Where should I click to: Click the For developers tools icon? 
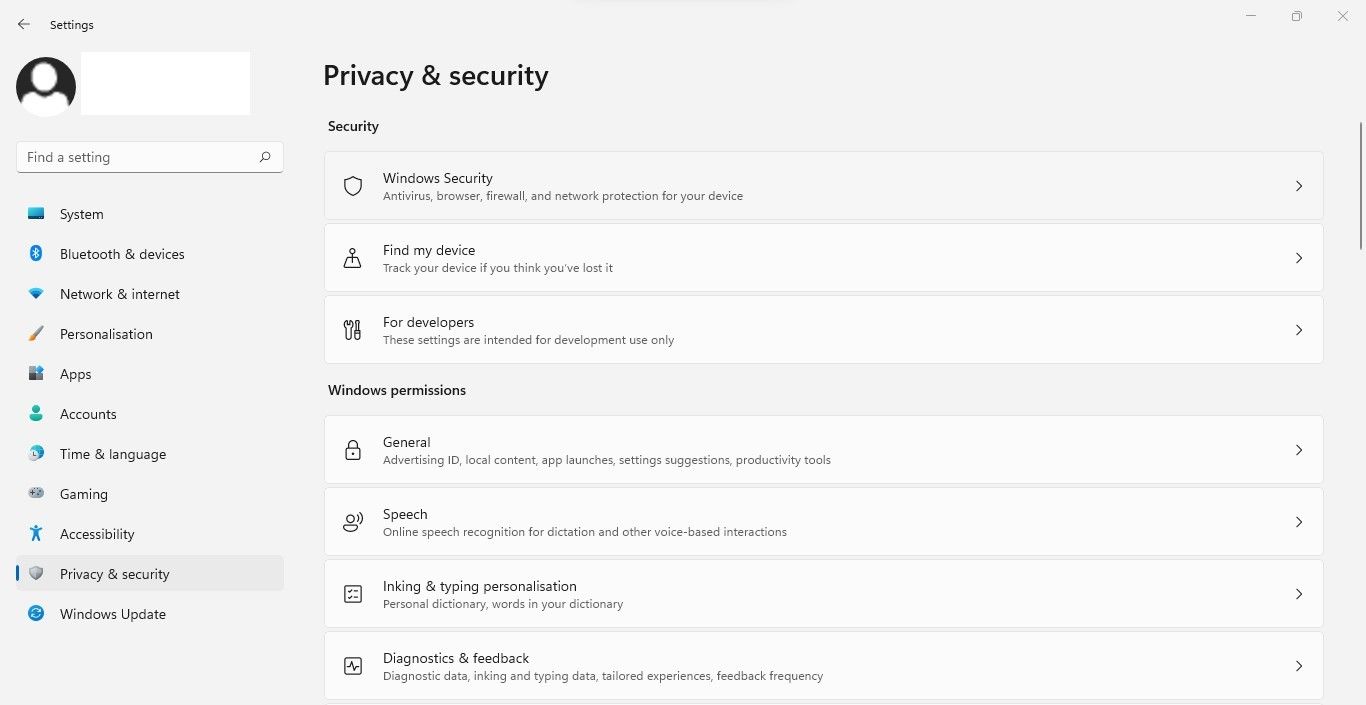[352, 330]
